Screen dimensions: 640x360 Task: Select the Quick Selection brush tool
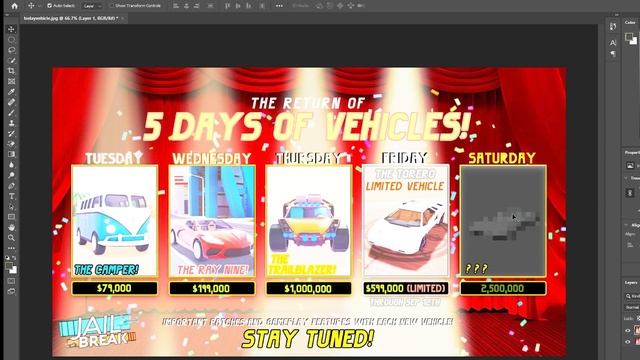coord(11,60)
